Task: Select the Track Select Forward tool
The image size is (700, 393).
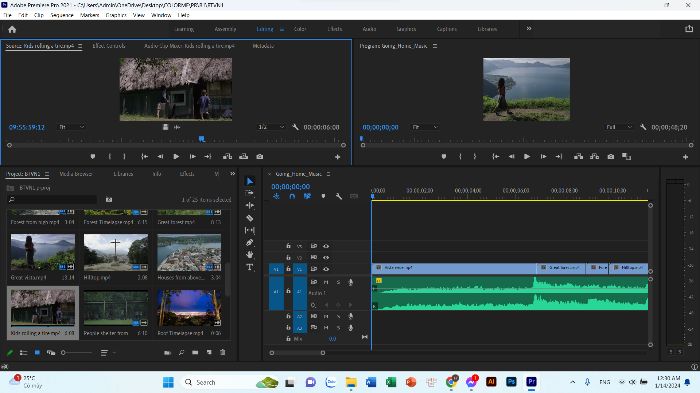Action: tap(250, 193)
